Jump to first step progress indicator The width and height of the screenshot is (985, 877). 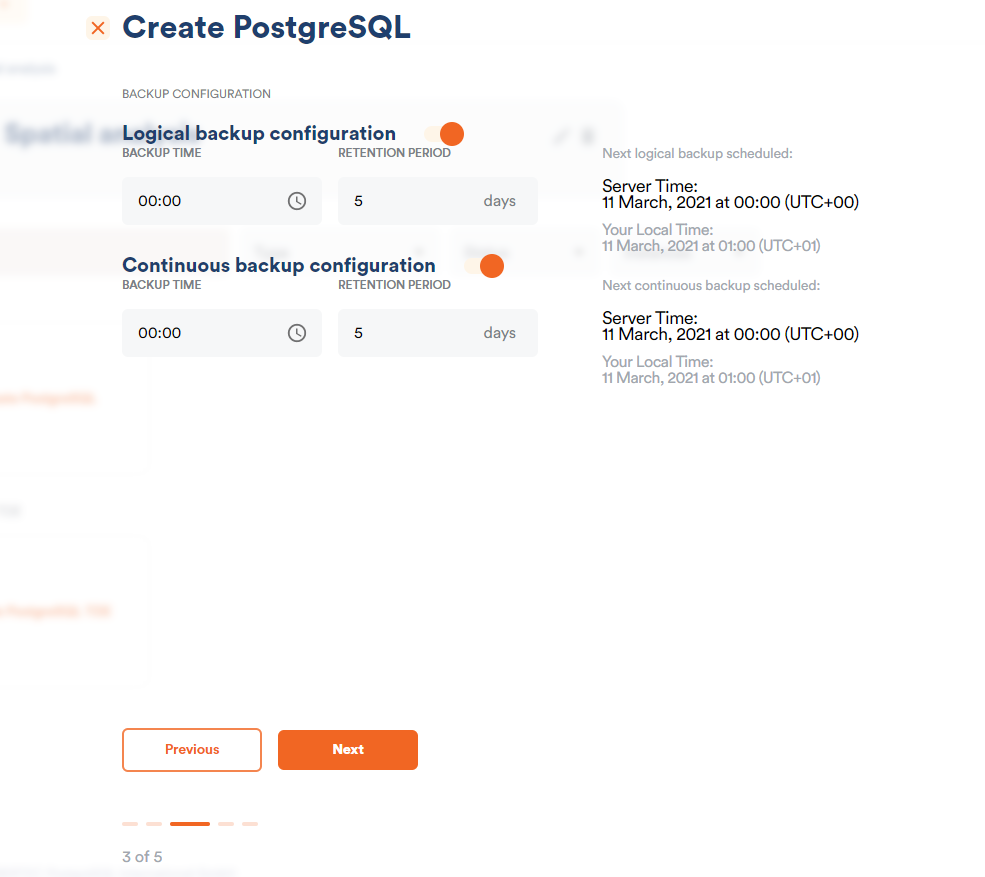pos(130,824)
